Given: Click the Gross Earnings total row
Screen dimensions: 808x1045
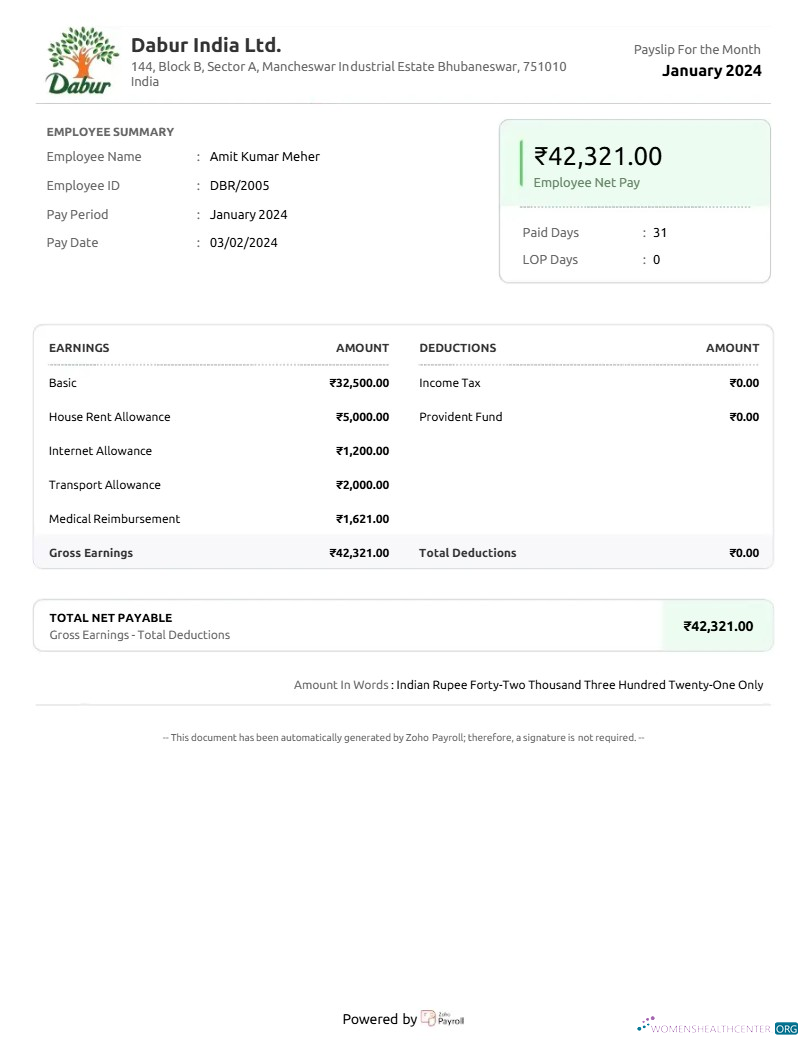Looking at the screenshot, I should [90, 552].
